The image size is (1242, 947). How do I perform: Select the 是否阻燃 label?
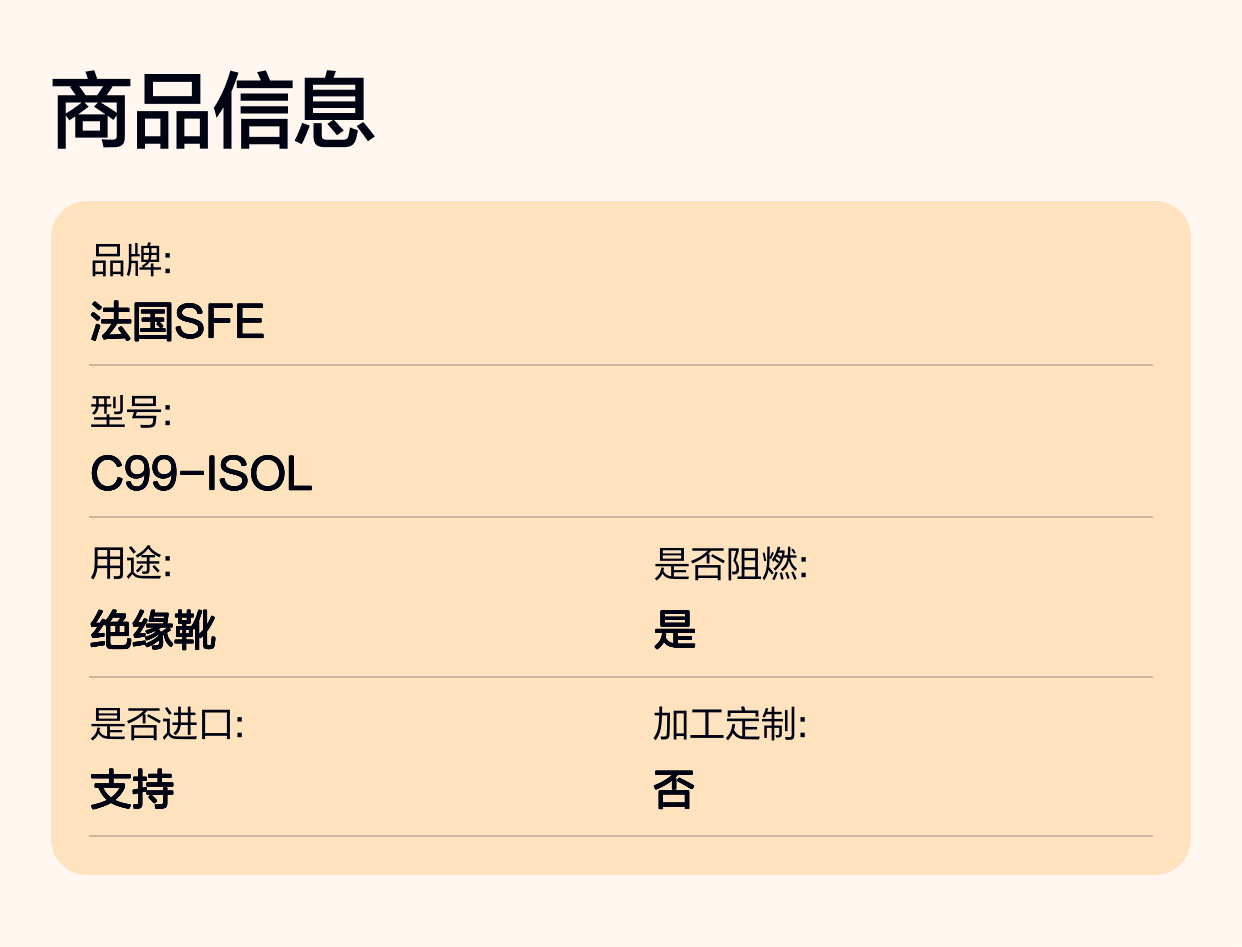730,564
